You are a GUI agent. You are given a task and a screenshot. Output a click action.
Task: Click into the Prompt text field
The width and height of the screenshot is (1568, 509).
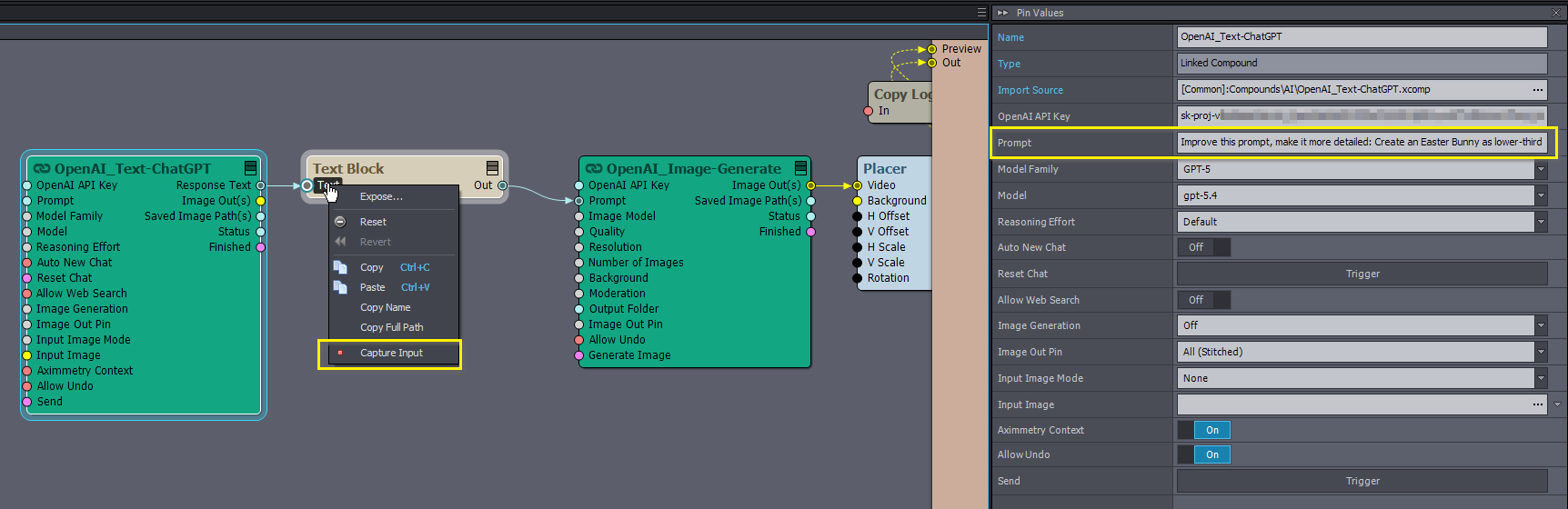[1361, 143]
